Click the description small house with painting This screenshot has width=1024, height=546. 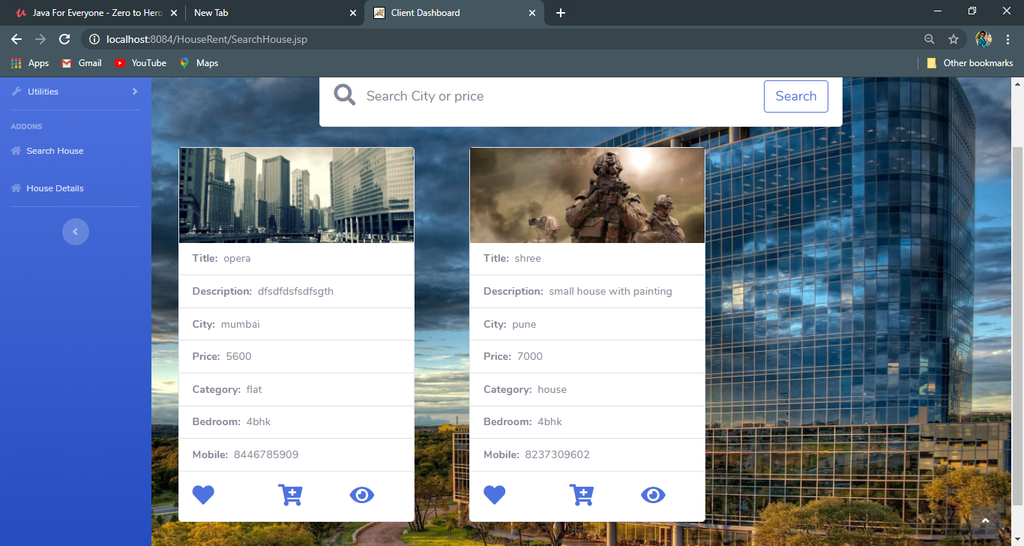(x=611, y=291)
